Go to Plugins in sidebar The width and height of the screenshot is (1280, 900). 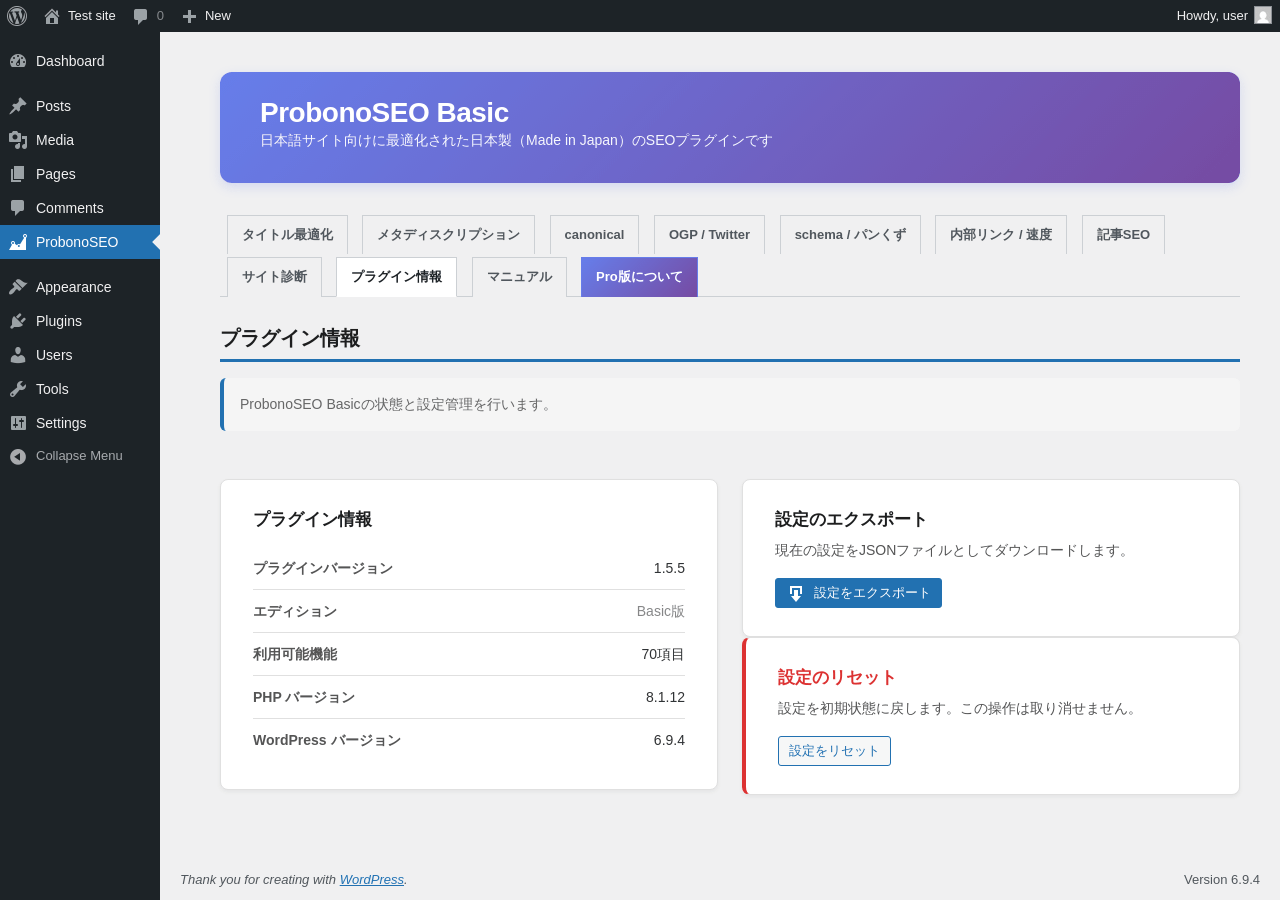click(59, 321)
